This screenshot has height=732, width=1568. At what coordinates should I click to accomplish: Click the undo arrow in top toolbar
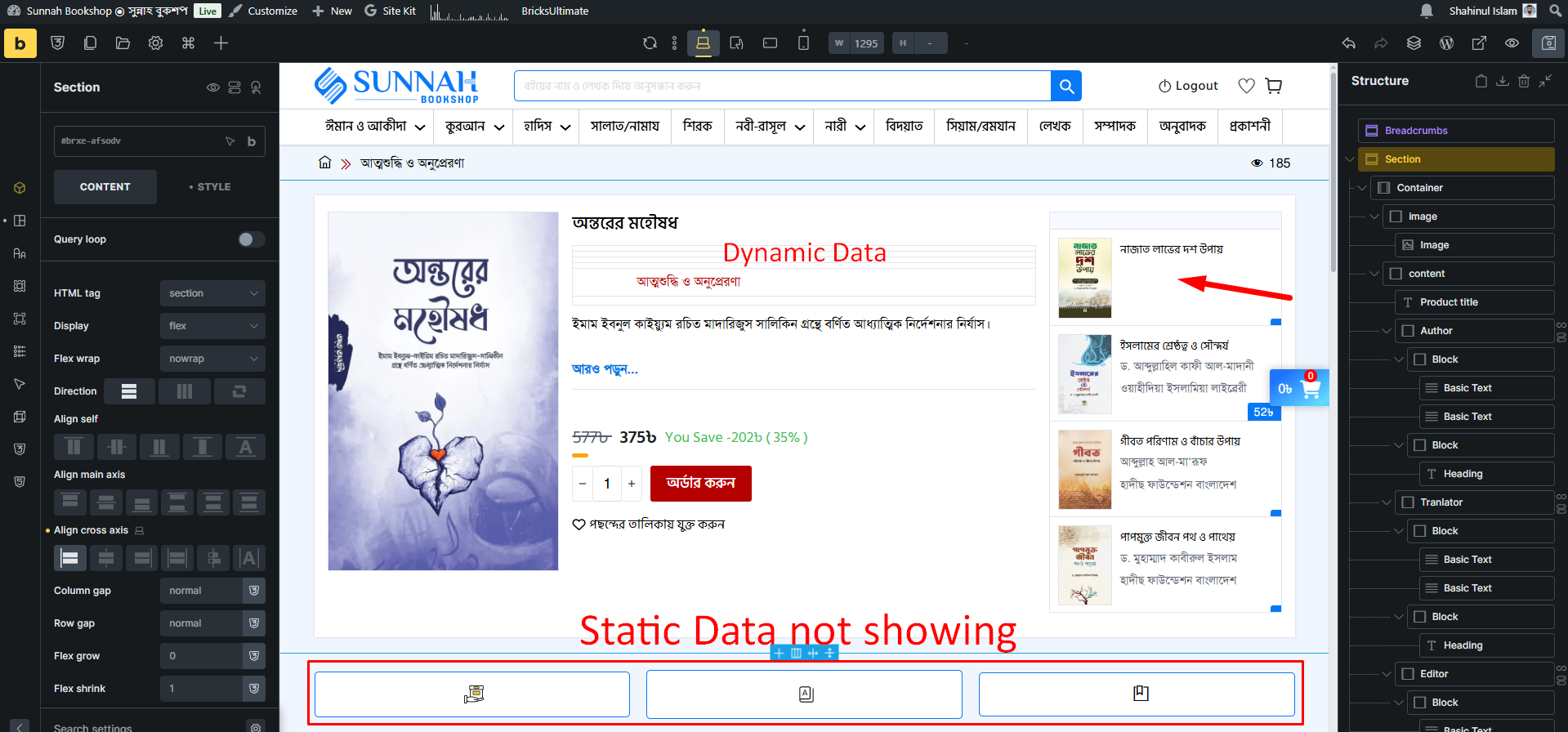1348,43
